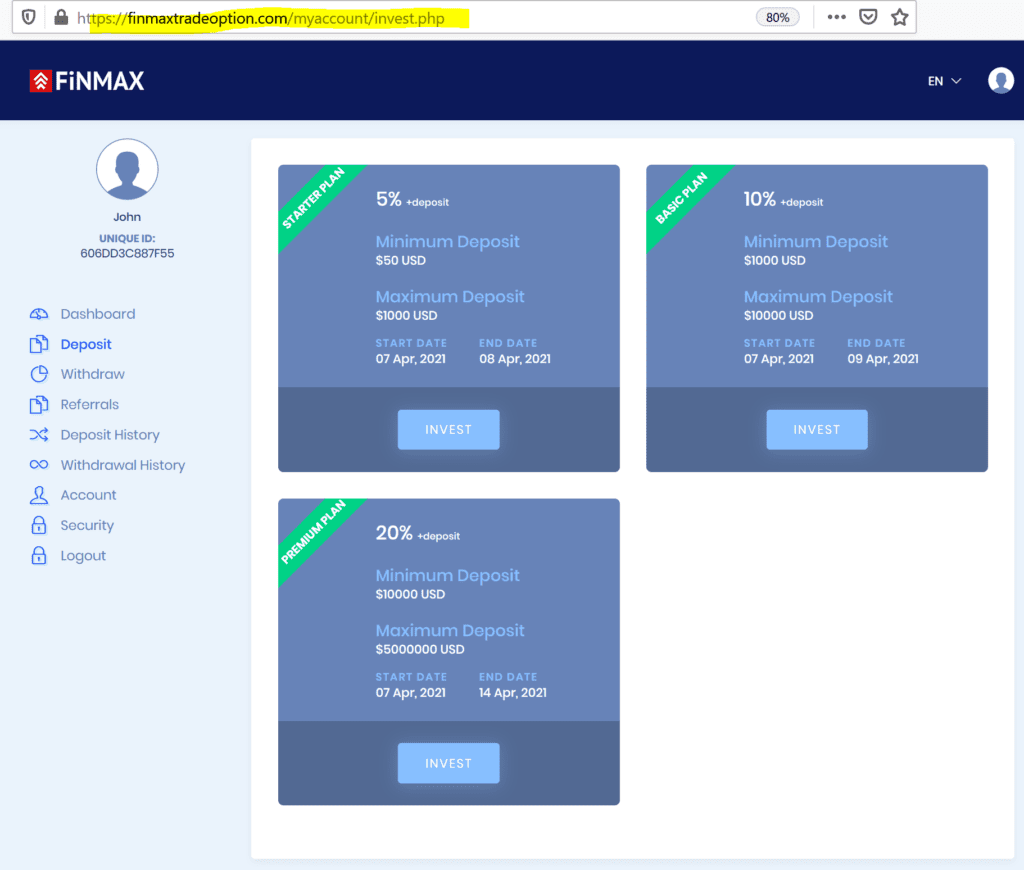
Task: Click the $10000 USD maximum in Basic Plan
Action: coord(778,315)
